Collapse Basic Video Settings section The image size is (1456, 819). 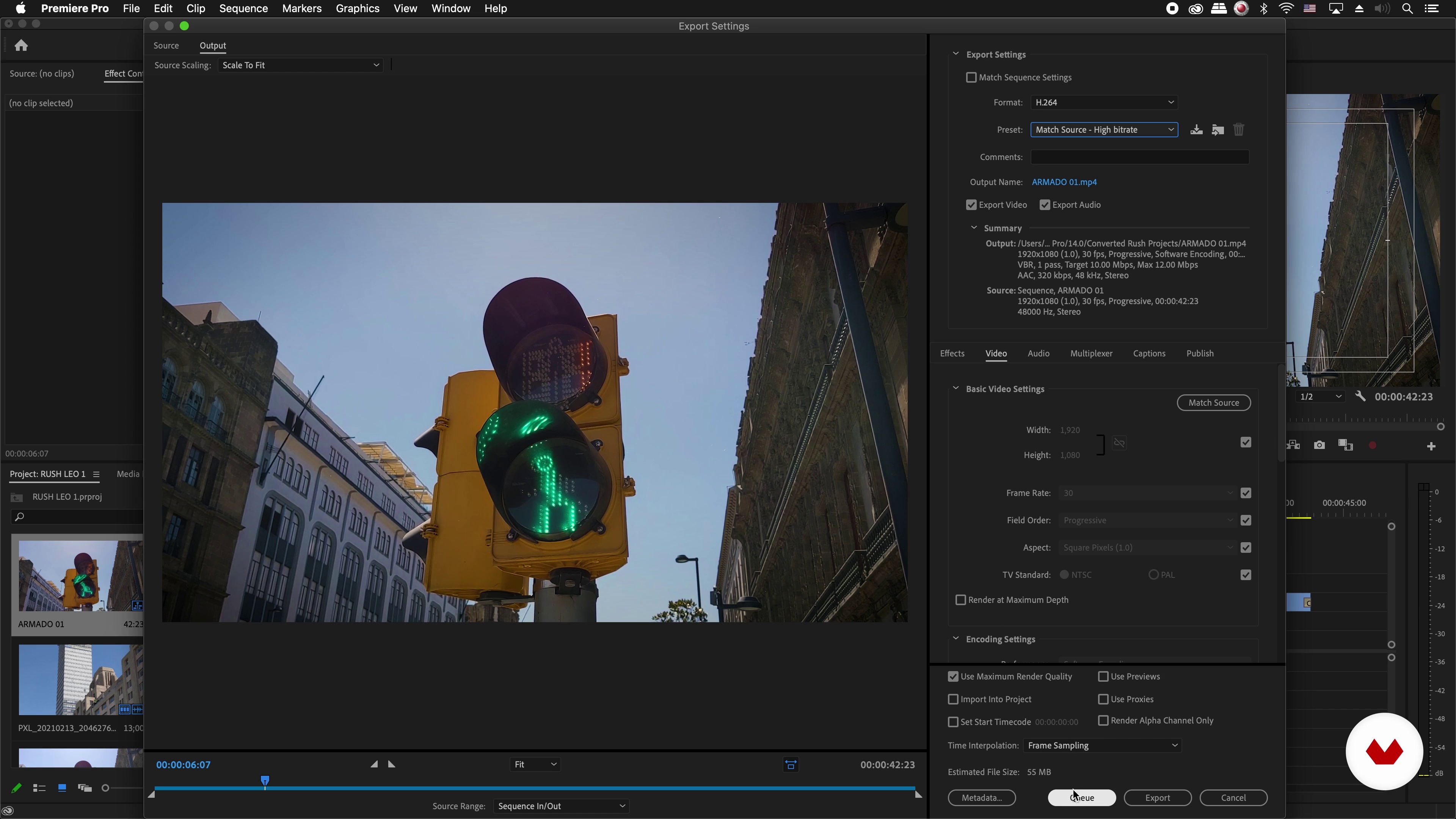click(956, 388)
